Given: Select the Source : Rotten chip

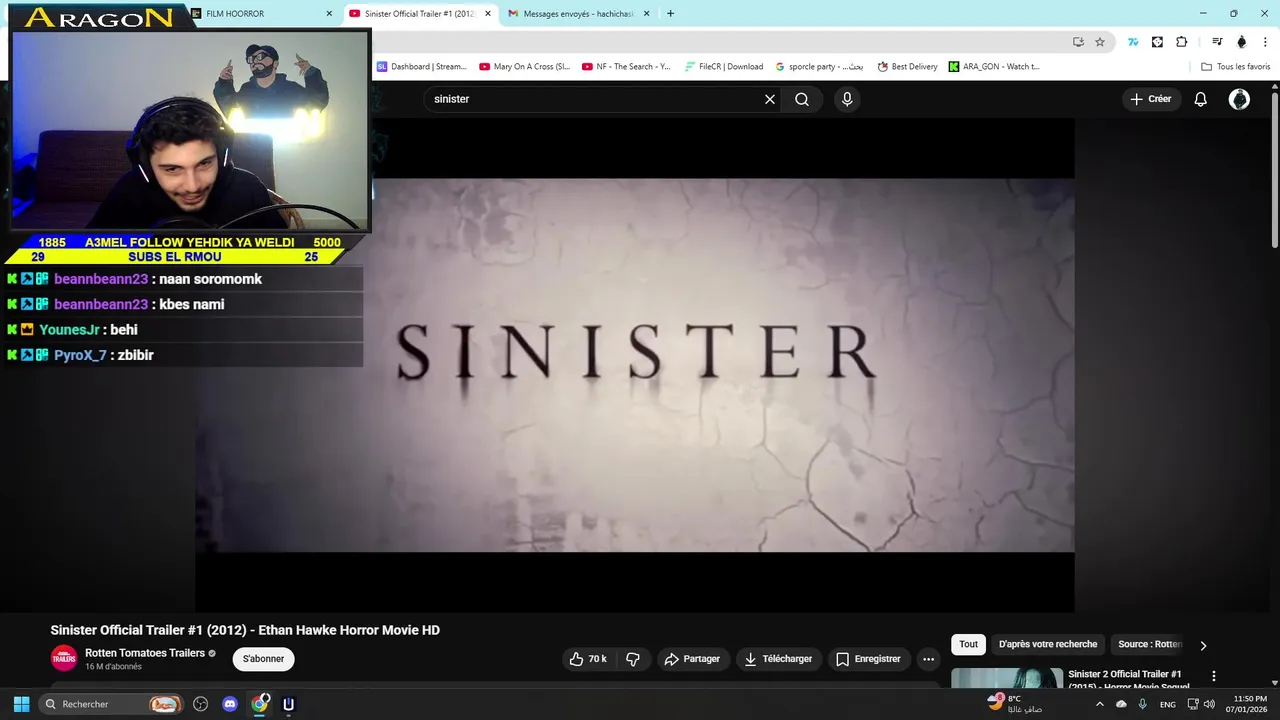Looking at the screenshot, I should 1150,644.
